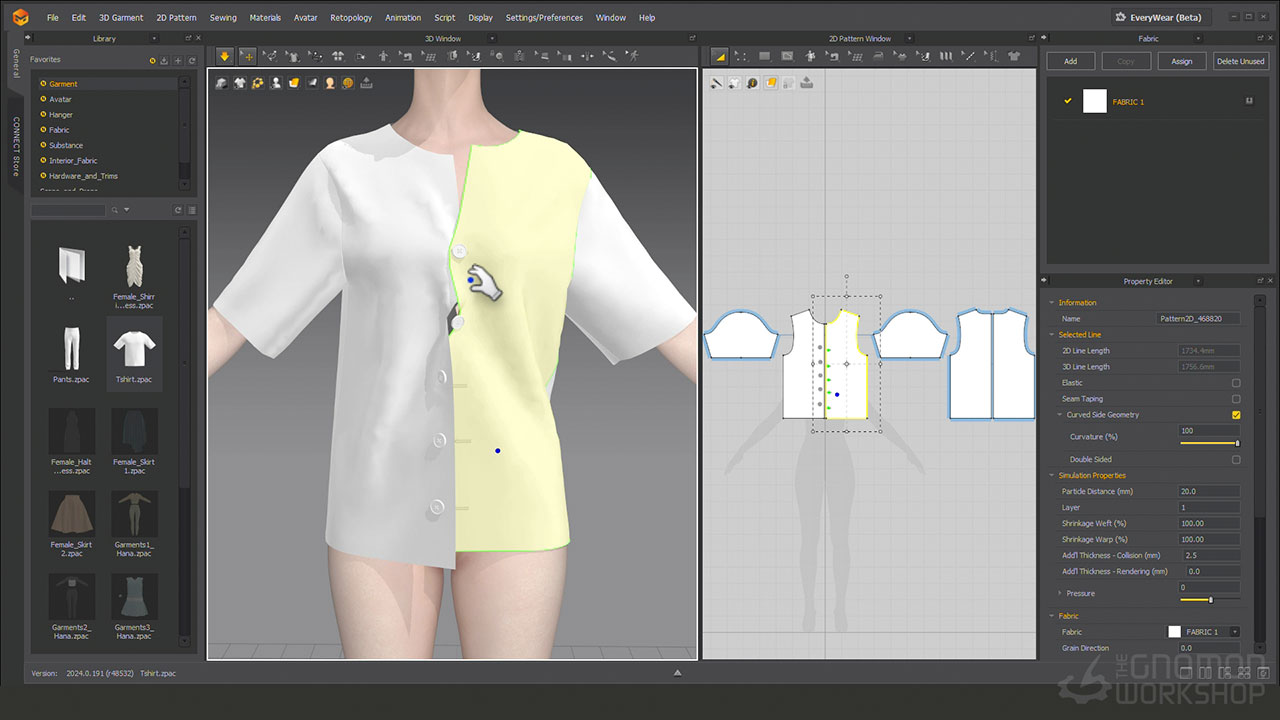The height and width of the screenshot is (720, 1280).
Task: Click the refresh icon in Library Favorites header
Action: click(190, 61)
